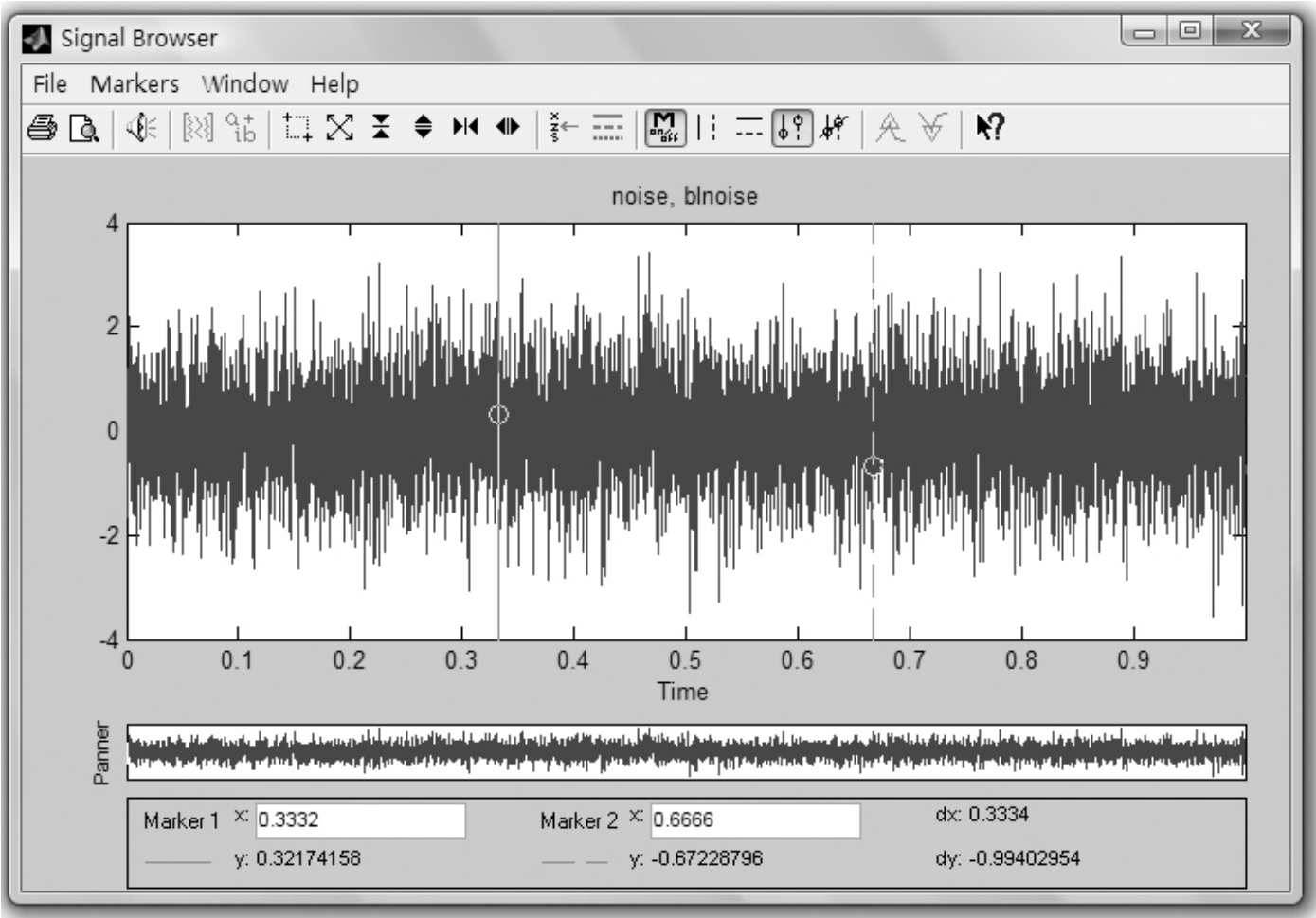
Task: Zoom out on the X axis
Action: coord(508,127)
